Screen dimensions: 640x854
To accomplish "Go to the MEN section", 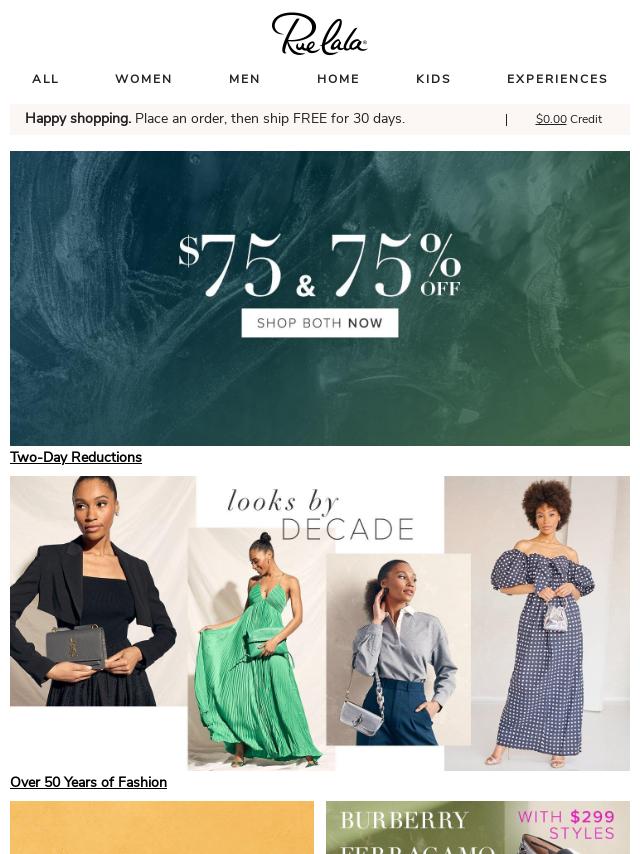I will tap(245, 79).
